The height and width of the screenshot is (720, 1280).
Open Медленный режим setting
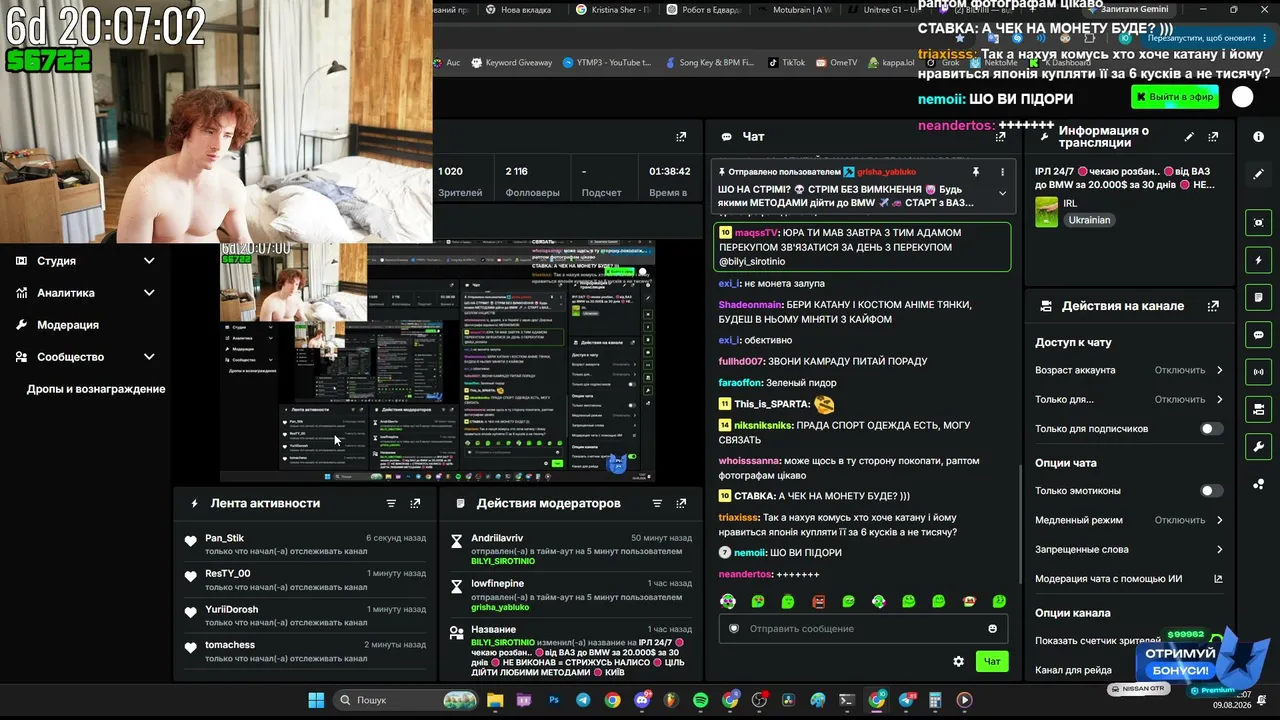pyautogui.click(x=1129, y=520)
